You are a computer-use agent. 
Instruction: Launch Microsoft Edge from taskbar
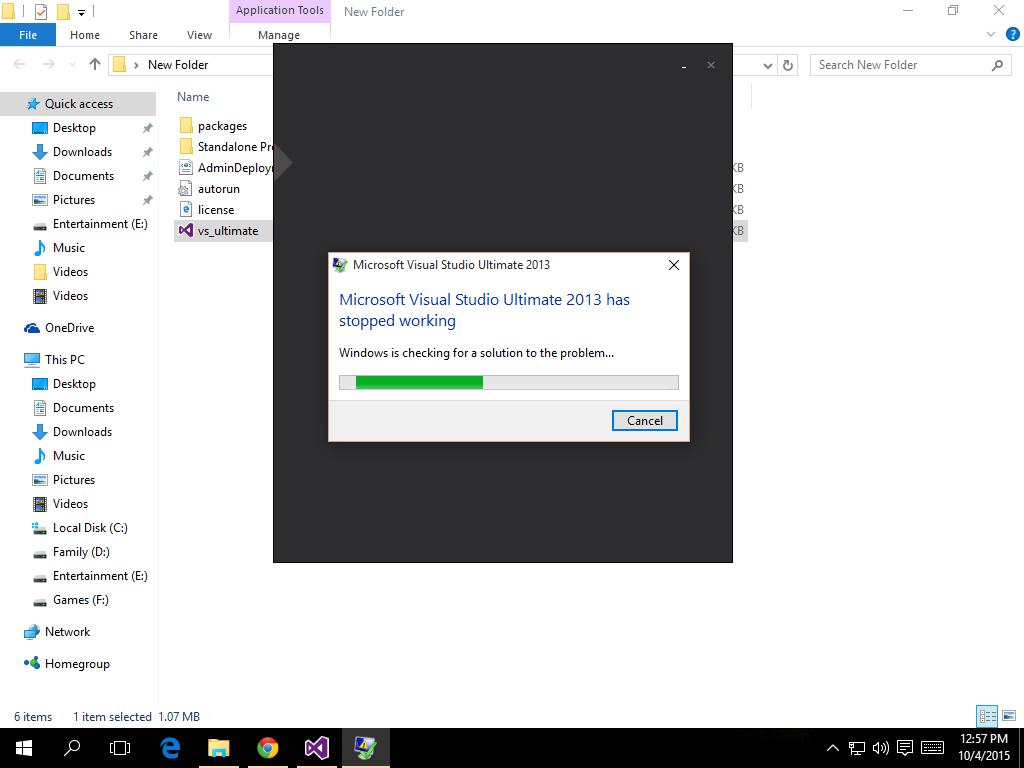click(170, 748)
